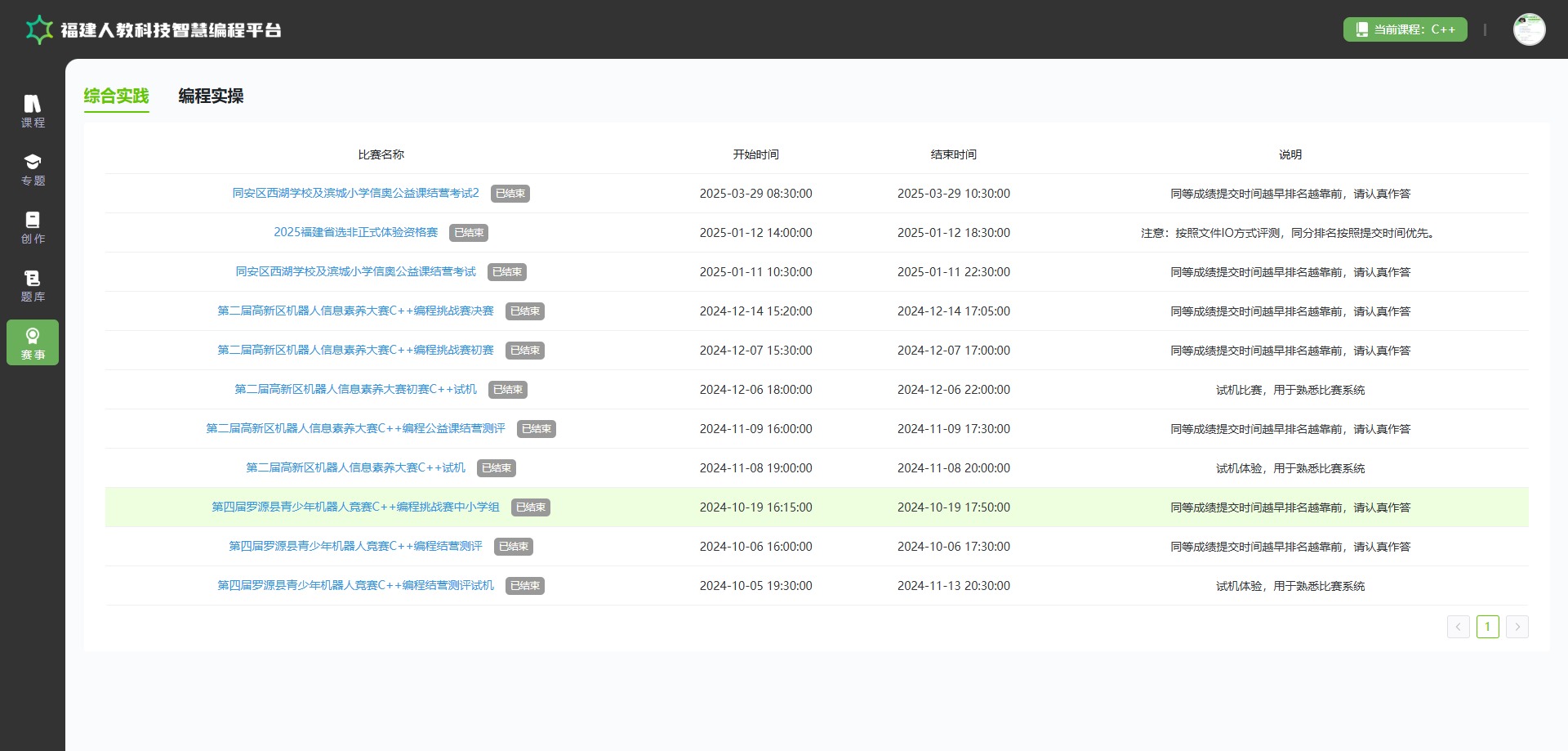Click the 赛事 sidebar icon
1568x751 pixels.
tap(33, 342)
